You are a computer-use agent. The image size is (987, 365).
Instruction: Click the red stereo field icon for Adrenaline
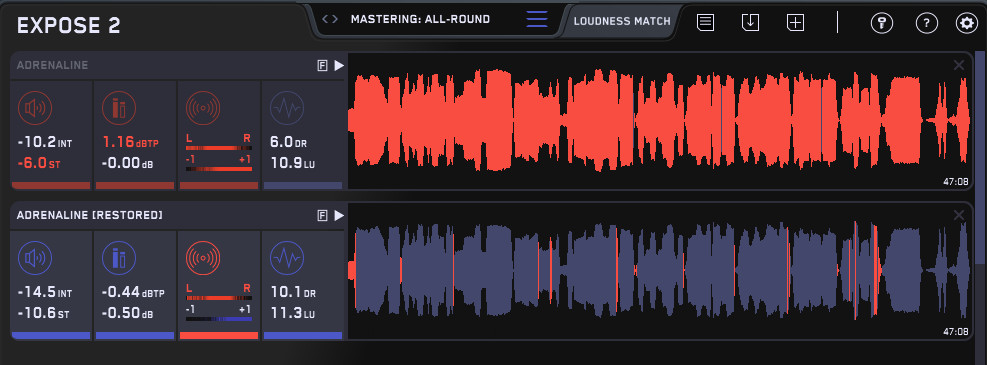pyautogui.click(x=203, y=108)
